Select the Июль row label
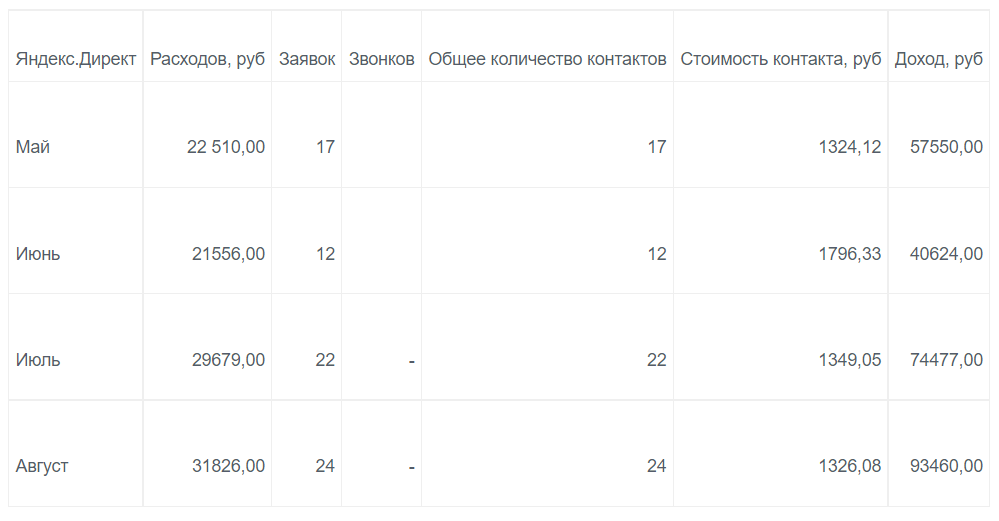 pos(38,360)
